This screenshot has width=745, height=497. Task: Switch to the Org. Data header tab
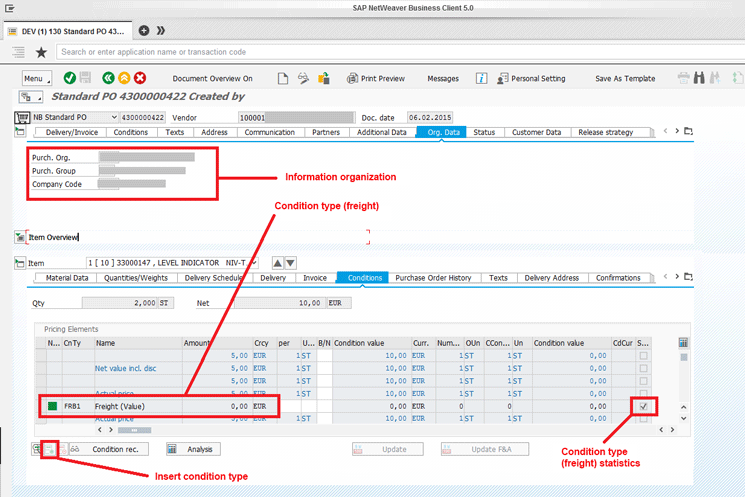coord(440,132)
